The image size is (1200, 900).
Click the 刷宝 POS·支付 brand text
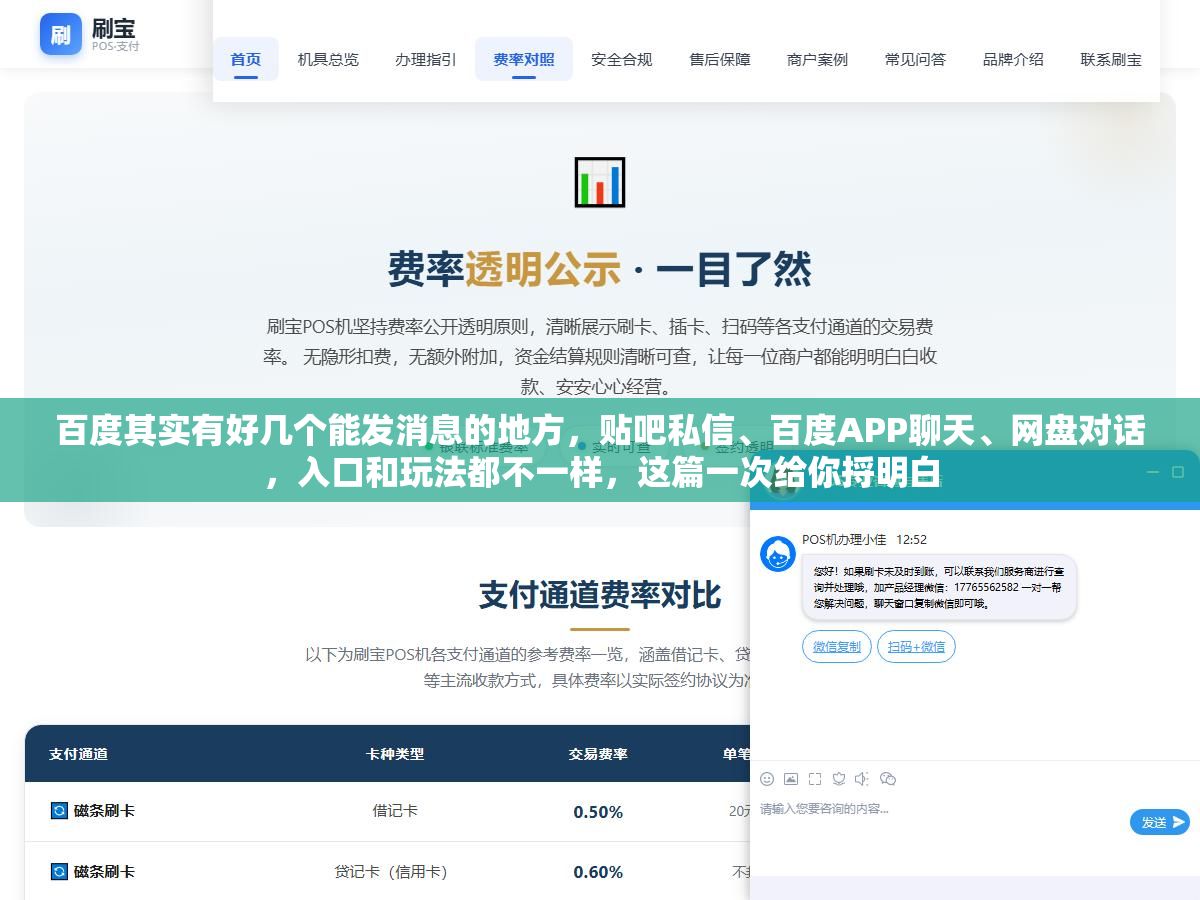click(x=115, y=34)
